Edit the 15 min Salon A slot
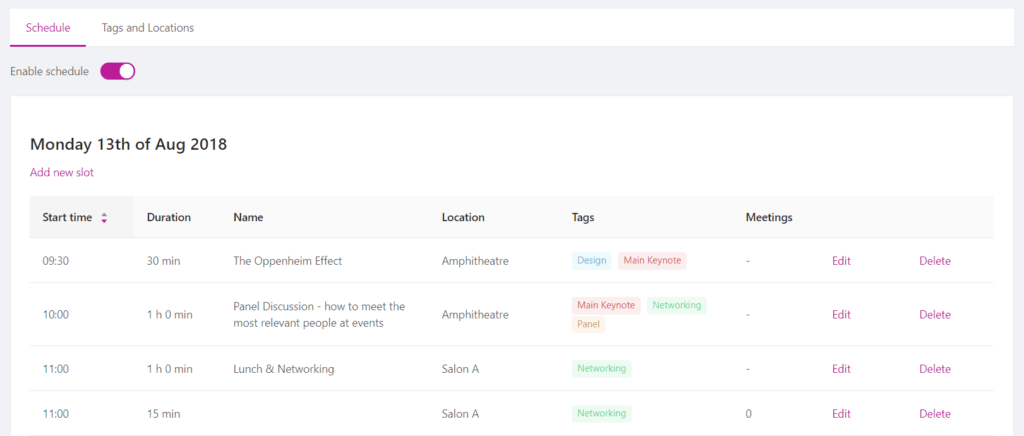The image size is (1024, 436). [841, 414]
